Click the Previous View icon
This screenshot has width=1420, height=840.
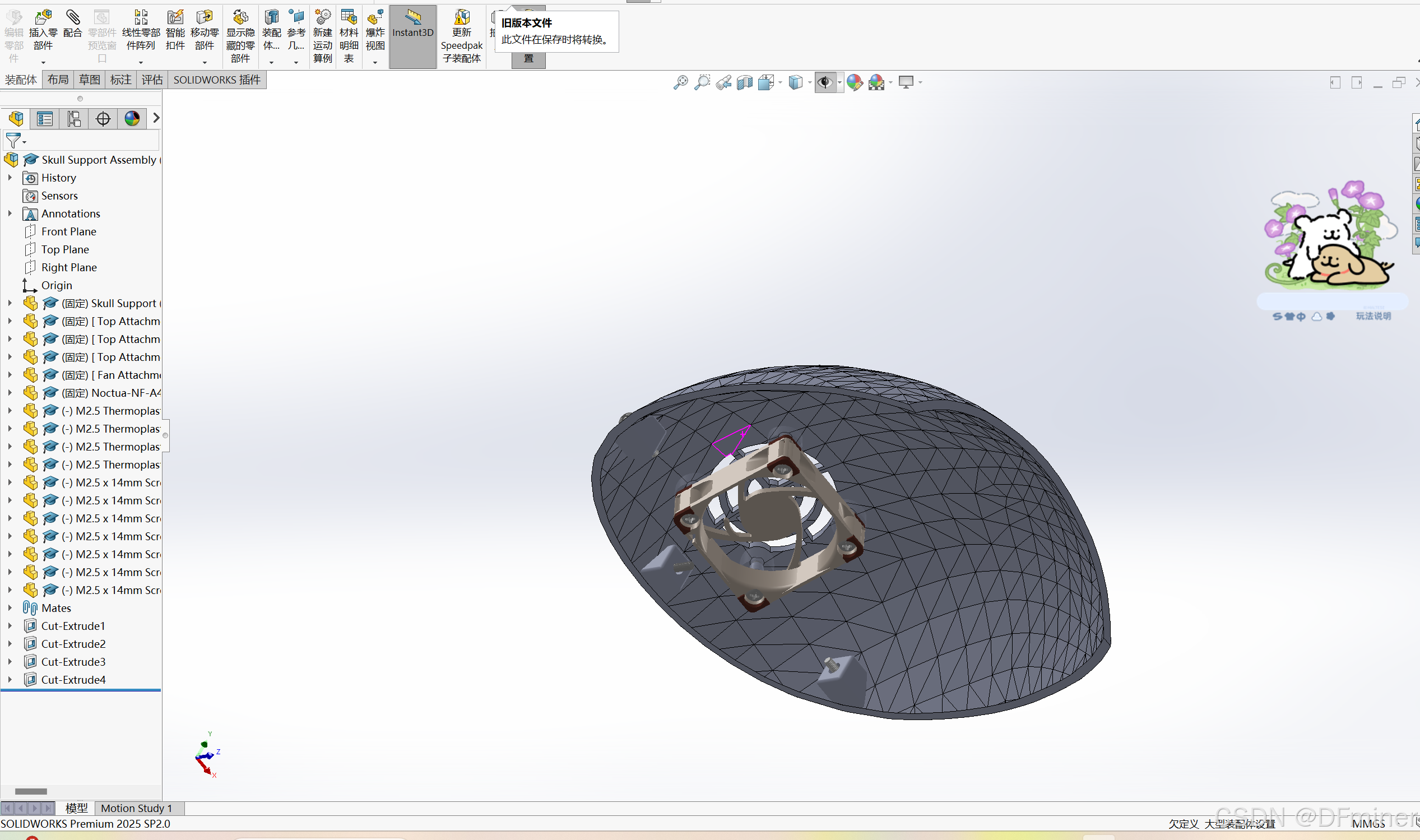723,82
